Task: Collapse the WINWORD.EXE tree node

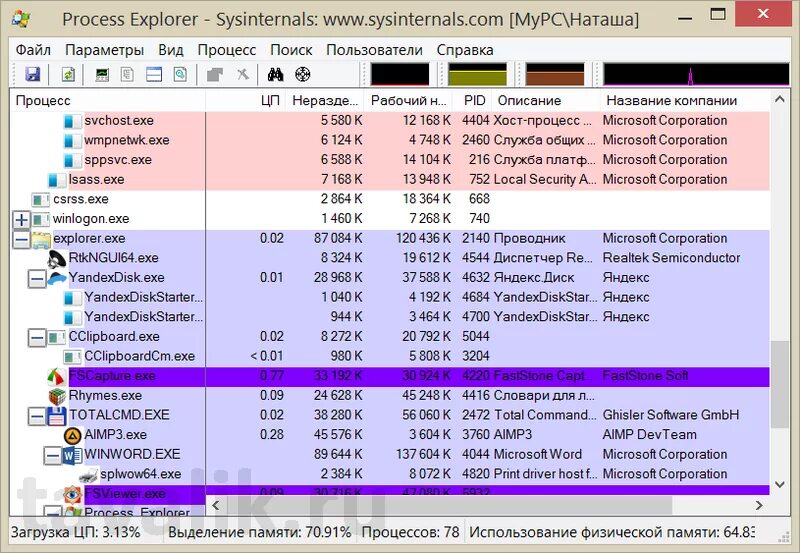Action: [x=52, y=455]
